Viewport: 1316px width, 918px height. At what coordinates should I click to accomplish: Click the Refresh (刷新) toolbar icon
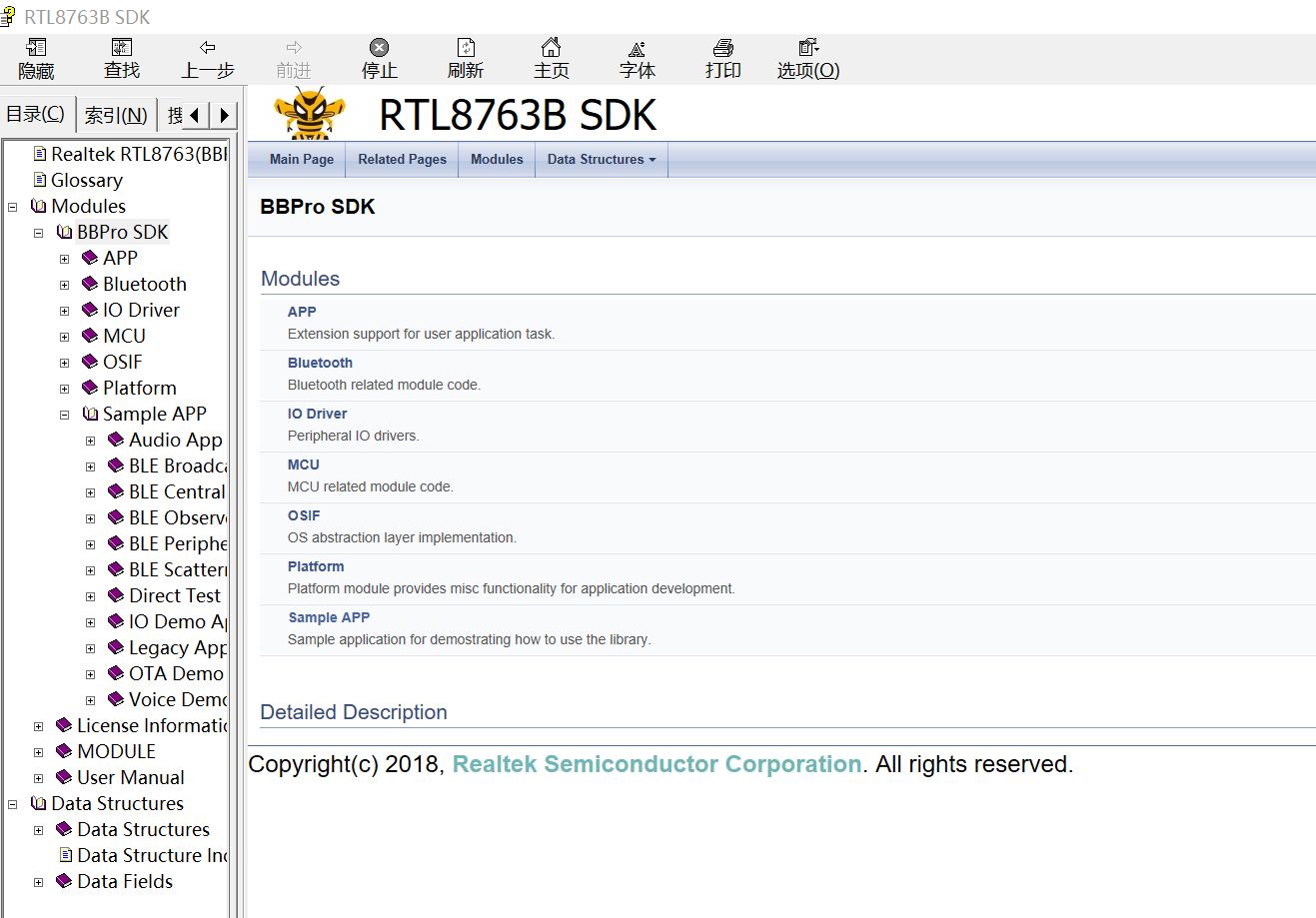(466, 47)
